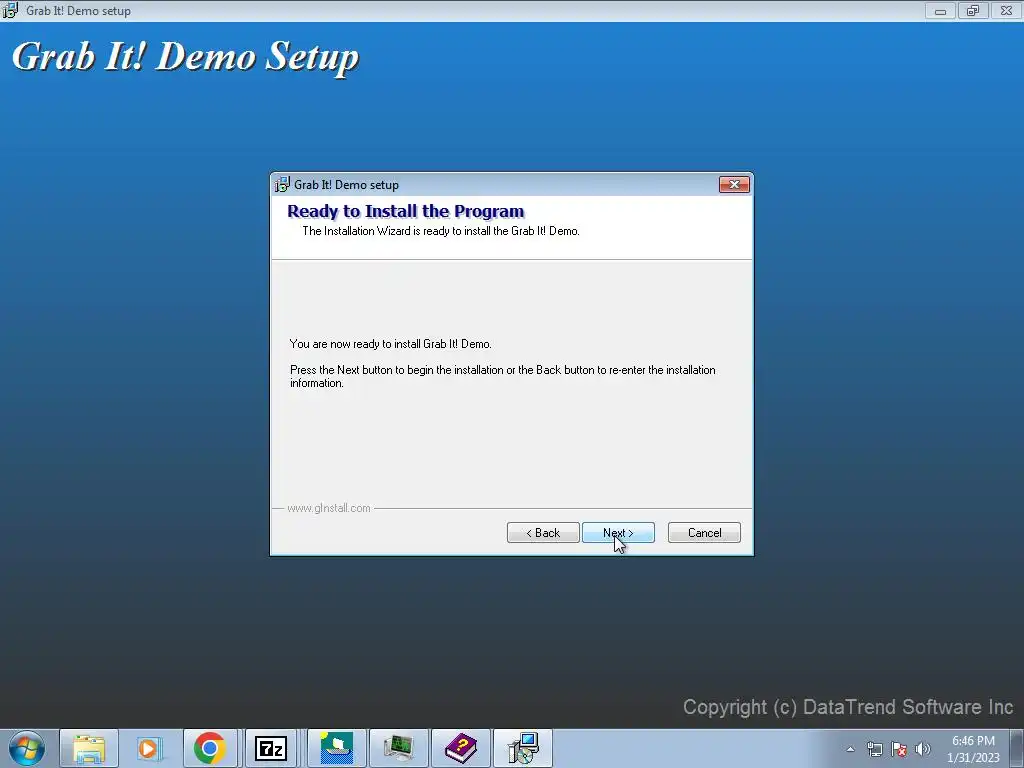Open the clock showing 6:46 PM
Screen dimensions: 1024x768
tap(973, 749)
